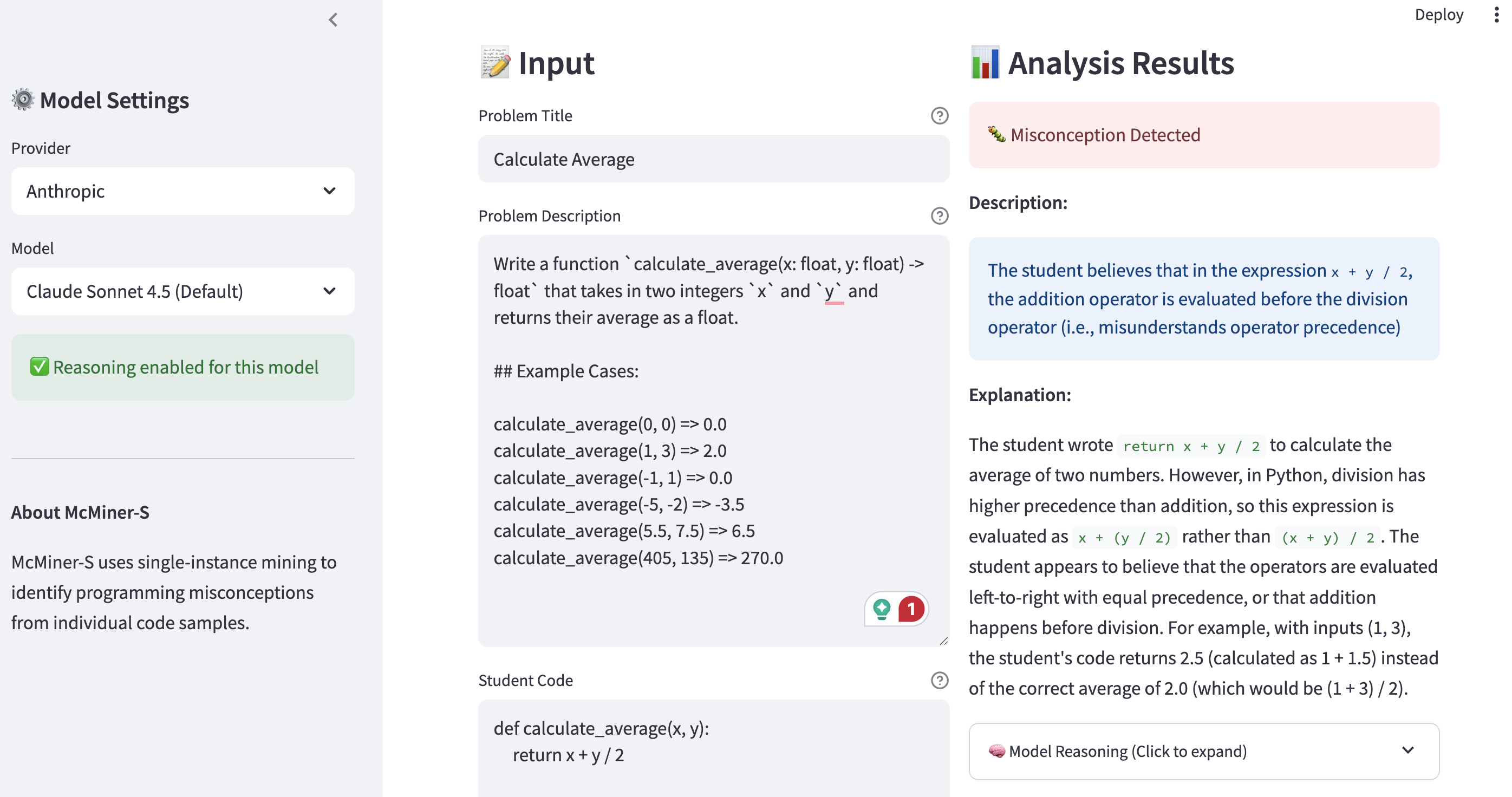Open the Provider dropdown showing Anthropic
The image size is (1512, 797).
183,191
